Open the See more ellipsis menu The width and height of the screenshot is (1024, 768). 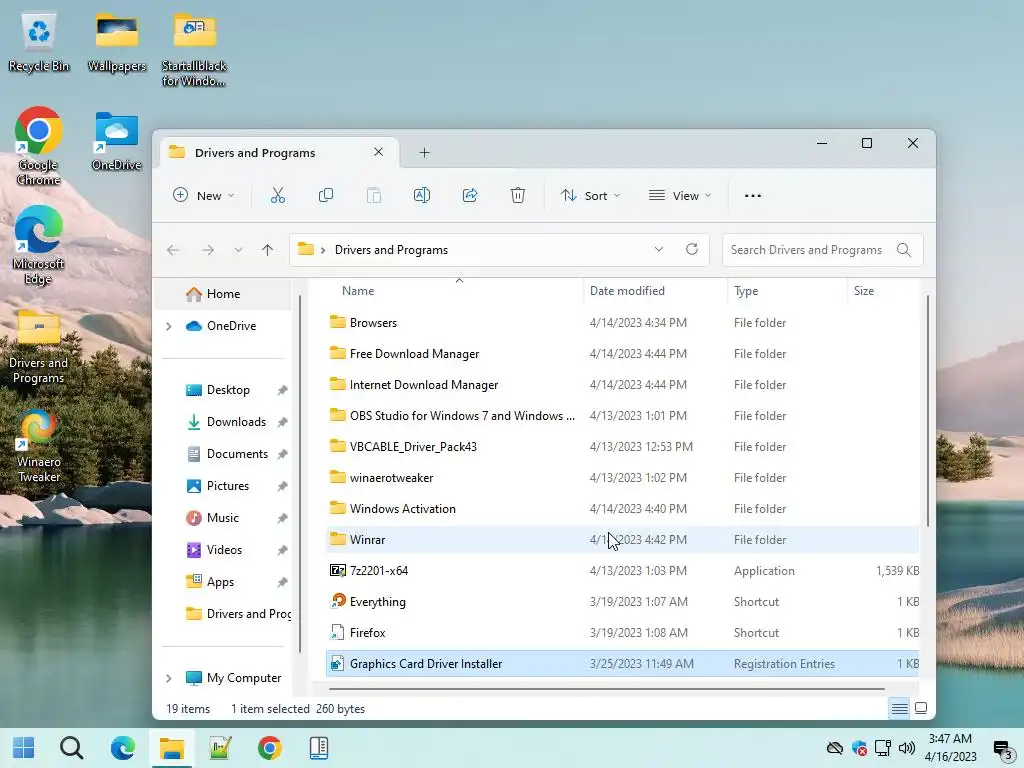[752, 195]
